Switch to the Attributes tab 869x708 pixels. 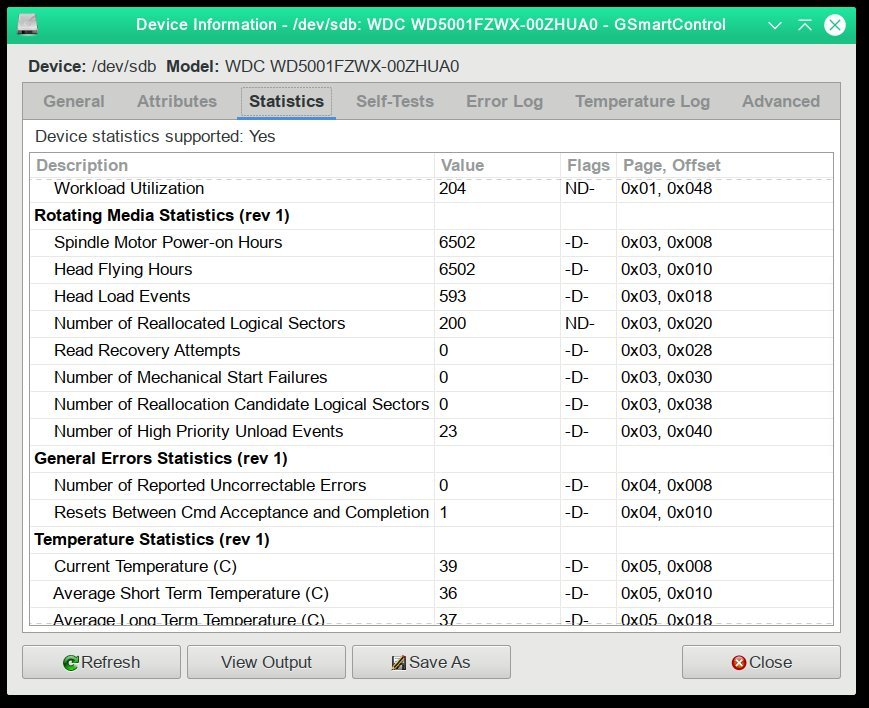coord(176,101)
